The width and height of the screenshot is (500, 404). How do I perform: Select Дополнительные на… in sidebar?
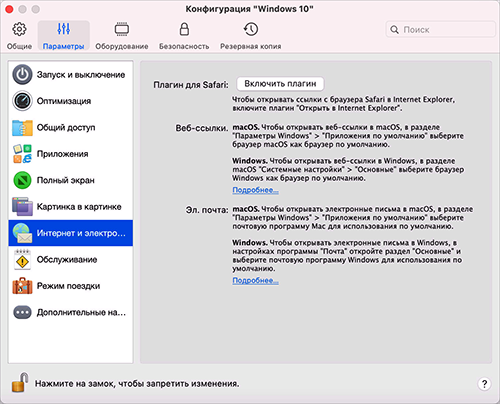[x=71, y=312]
